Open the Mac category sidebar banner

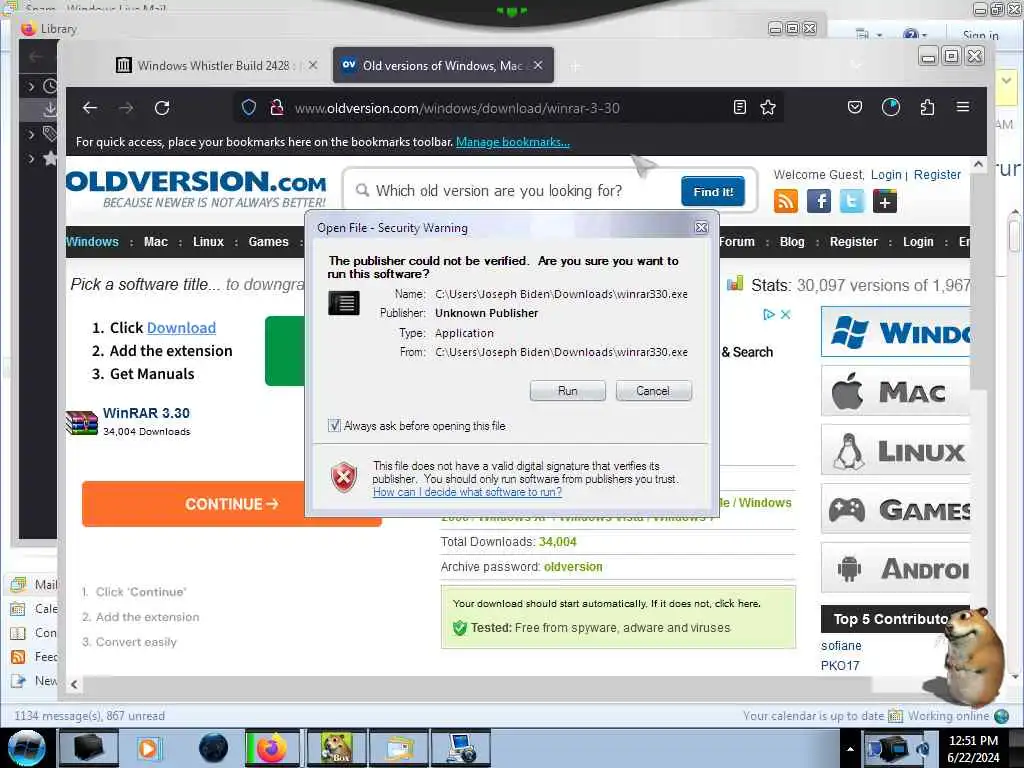[895, 391]
